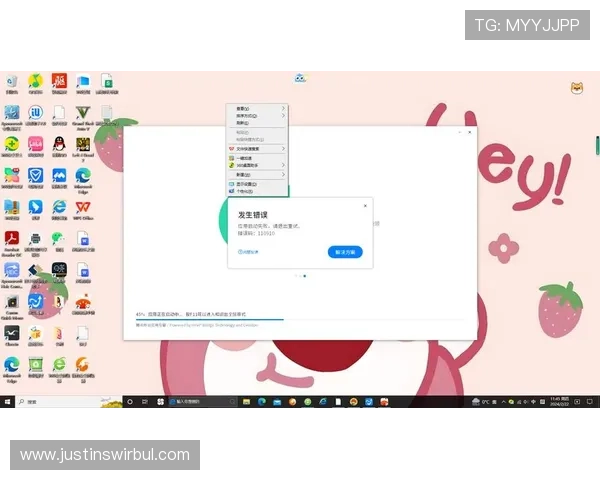Viewport: 600px width, 480px height.
Task: Open the Grand Theft Auto V shortcut
Action: (83, 113)
